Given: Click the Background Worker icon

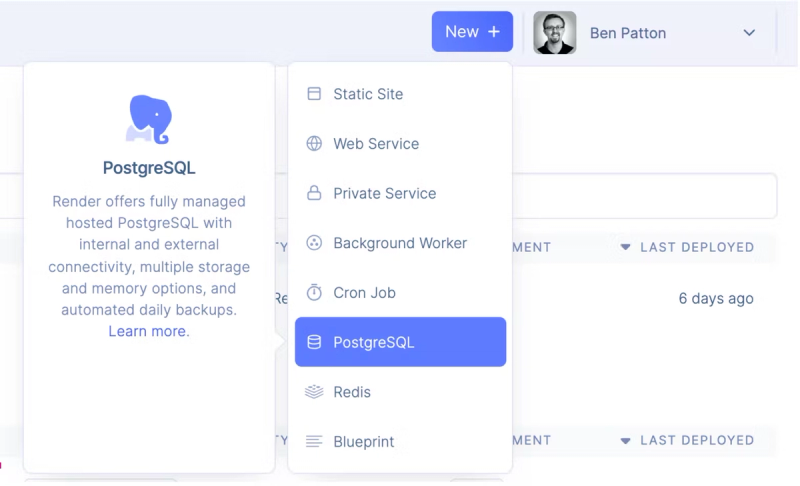Looking at the screenshot, I should click(x=314, y=243).
